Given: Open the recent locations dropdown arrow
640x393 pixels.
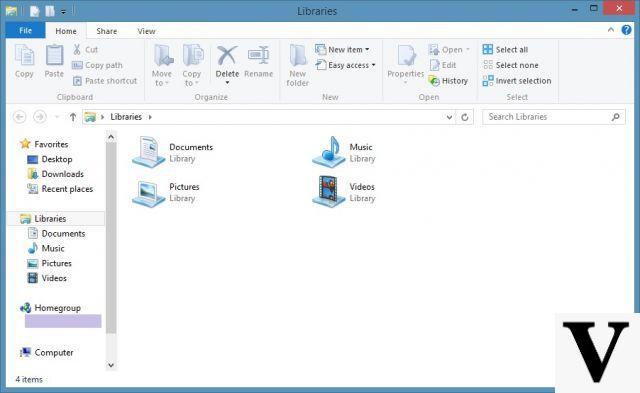Looking at the screenshot, I should point(57,118).
